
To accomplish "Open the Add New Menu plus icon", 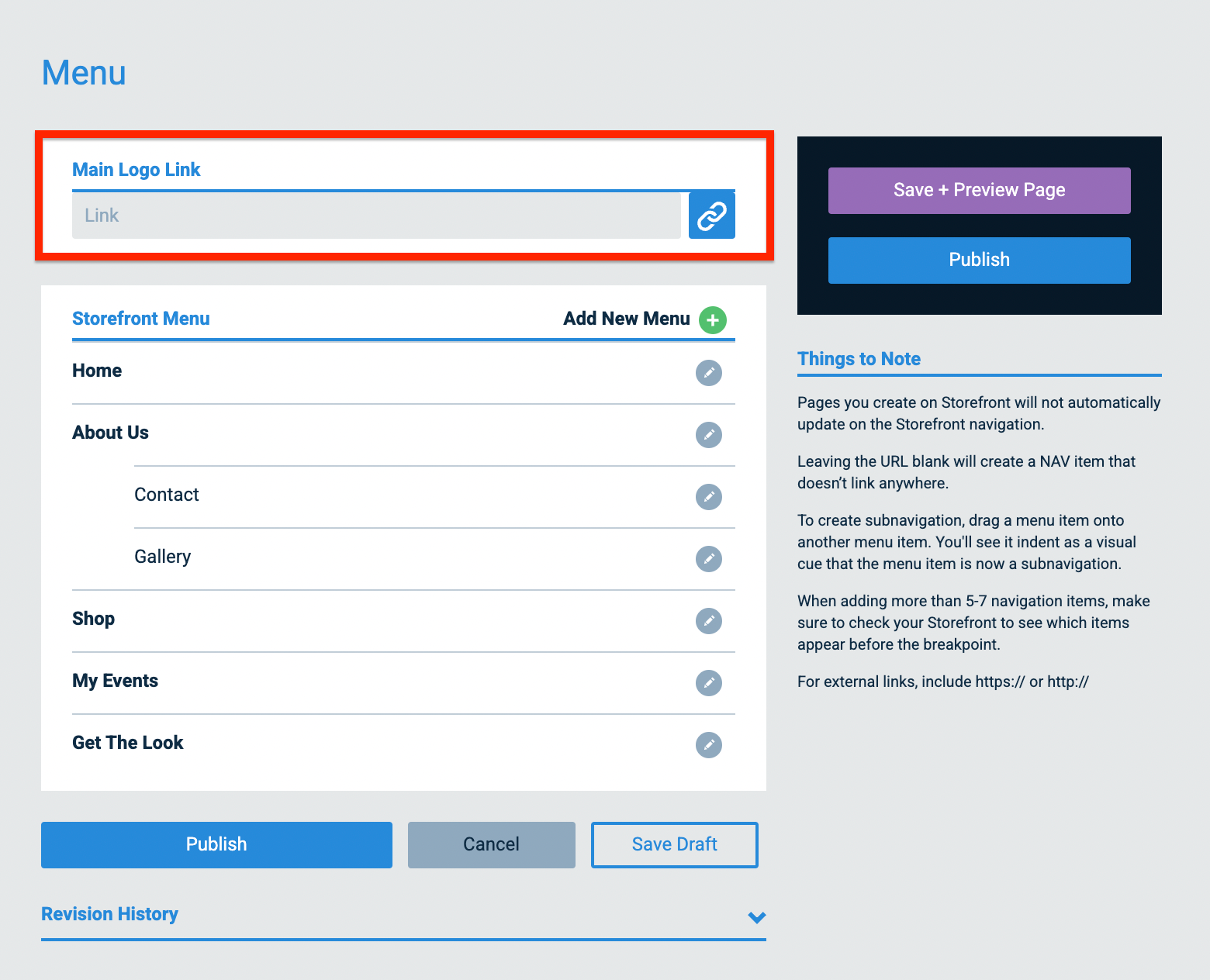I will pyautogui.click(x=712, y=319).
